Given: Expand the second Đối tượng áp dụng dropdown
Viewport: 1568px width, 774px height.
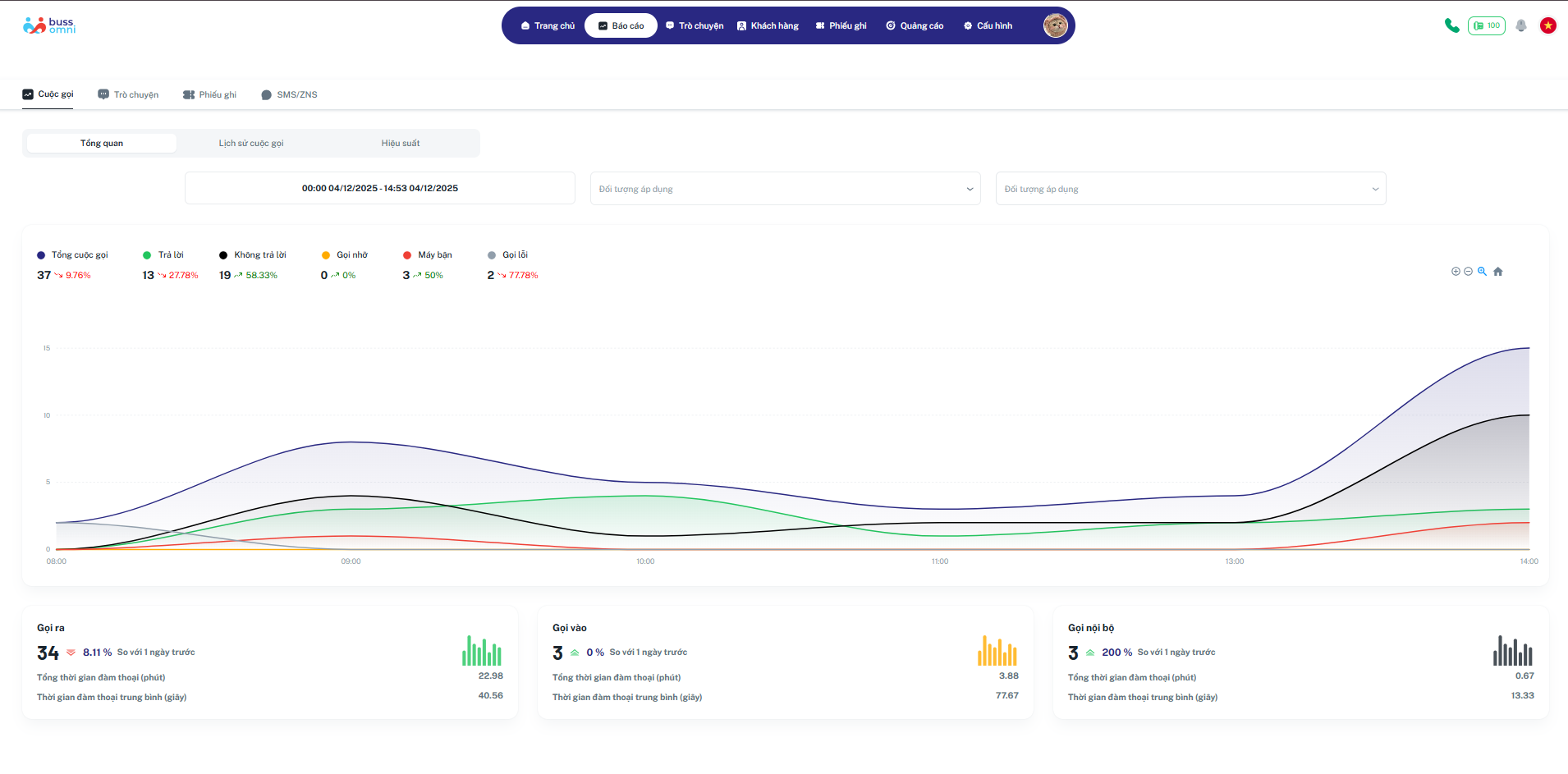Looking at the screenshot, I should click(1190, 189).
